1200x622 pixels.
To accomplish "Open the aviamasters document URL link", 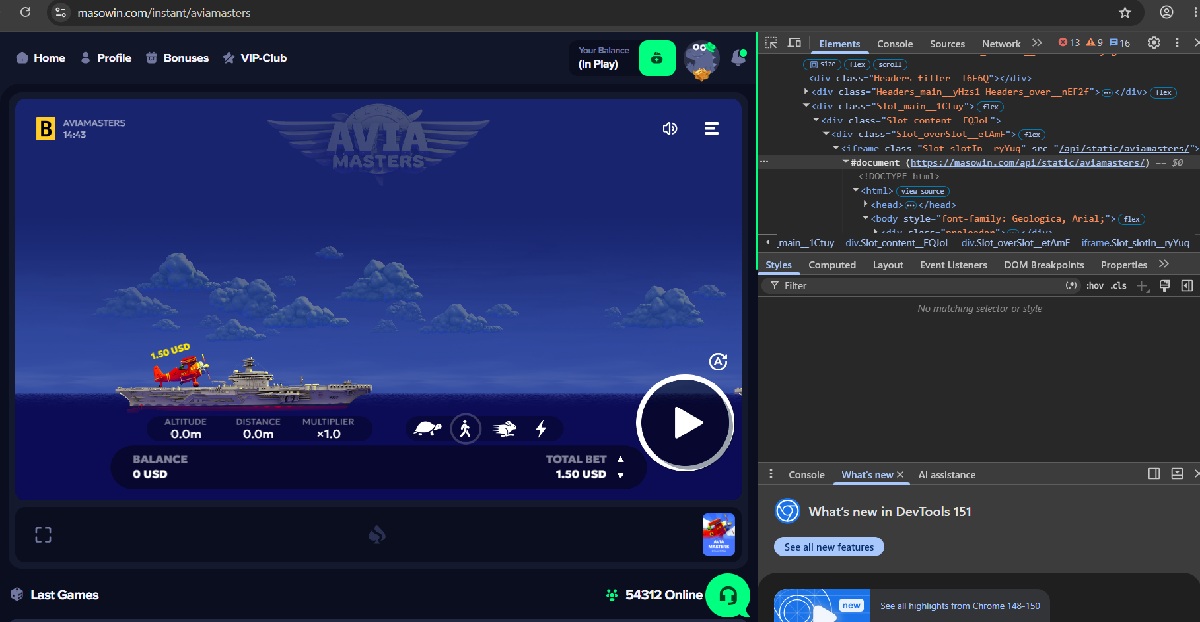I will (1027, 162).
